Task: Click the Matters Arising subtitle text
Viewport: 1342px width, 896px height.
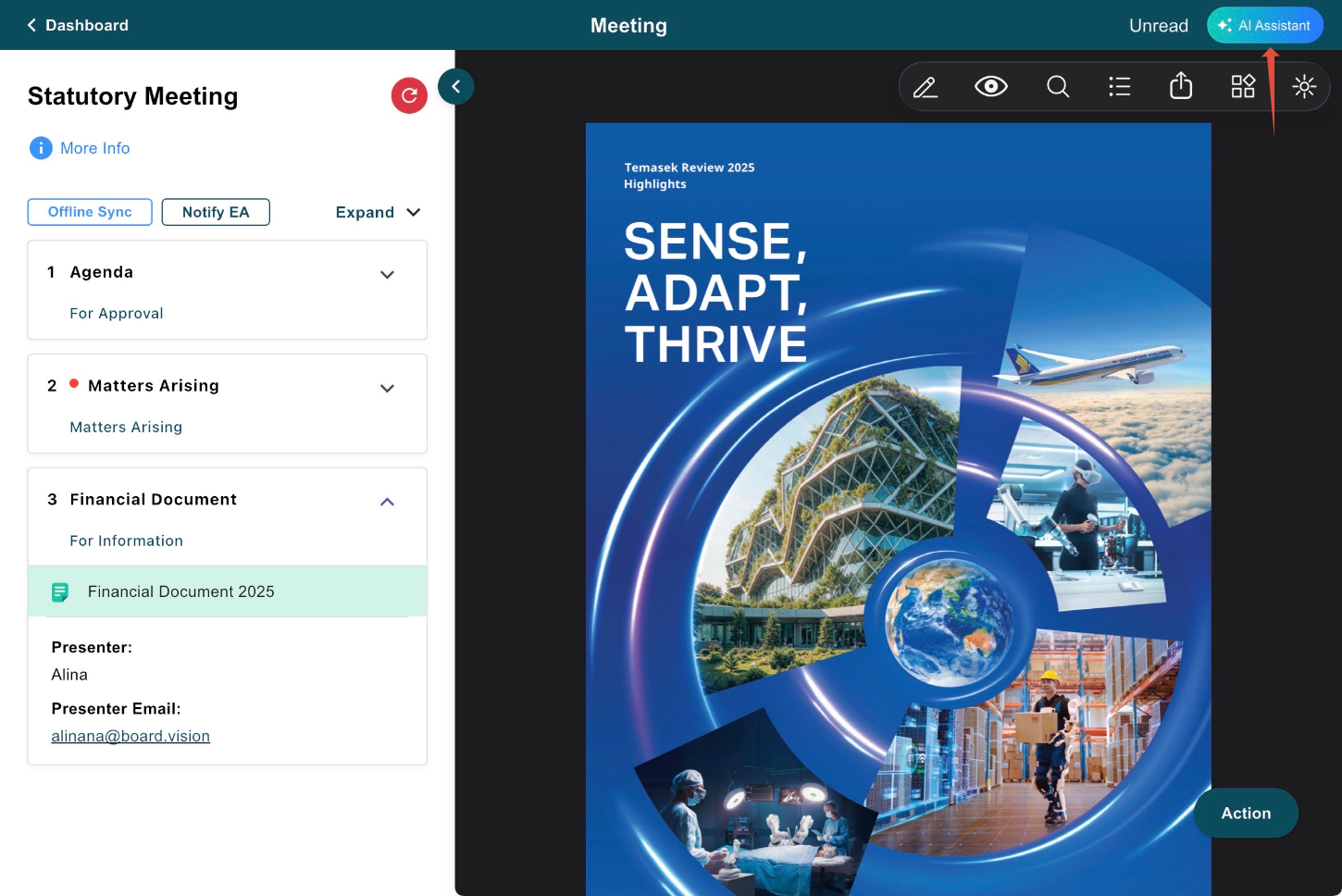Action: (x=126, y=428)
